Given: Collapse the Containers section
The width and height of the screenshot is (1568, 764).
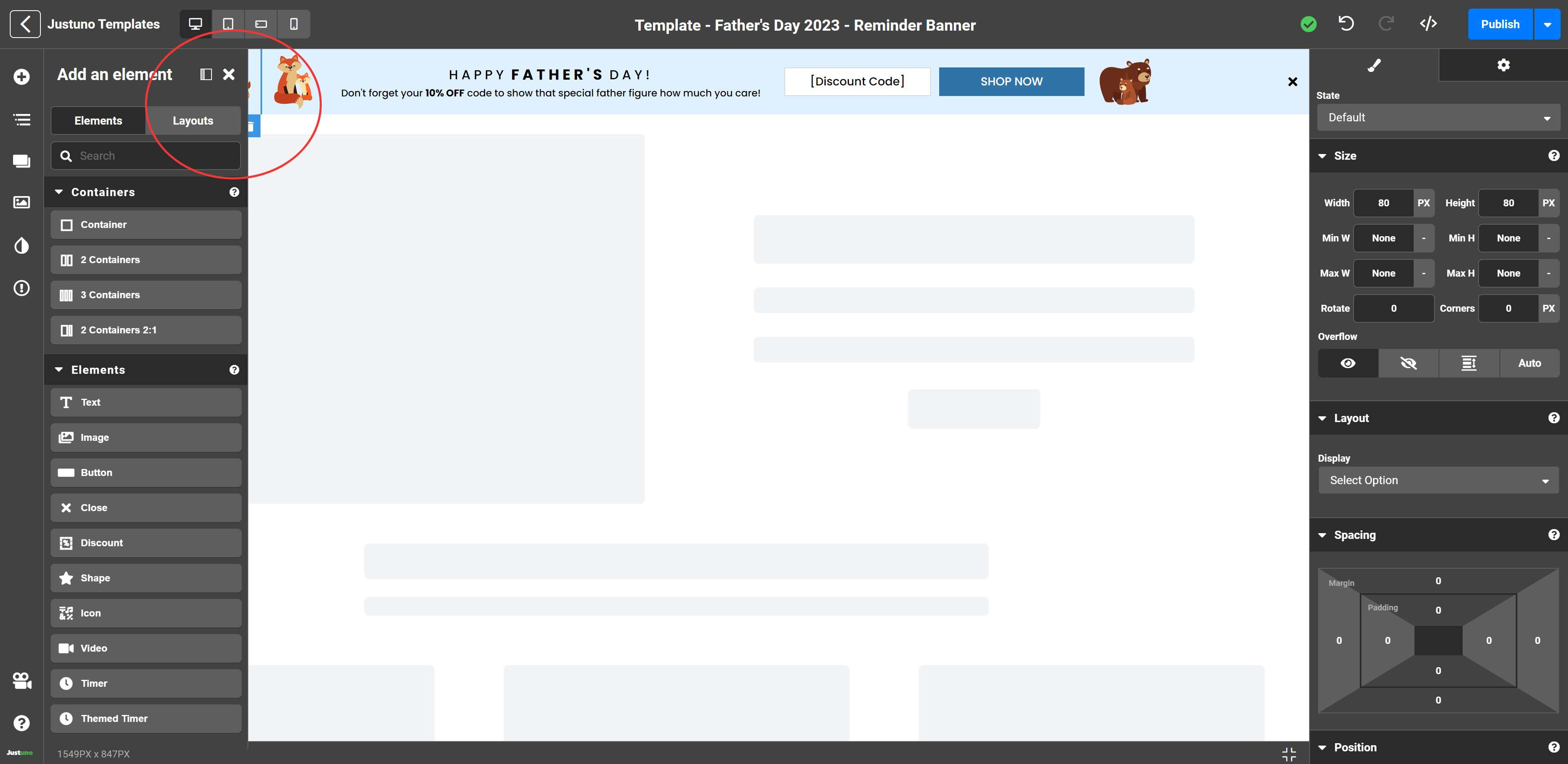Looking at the screenshot, I should [x=59, y=192].
